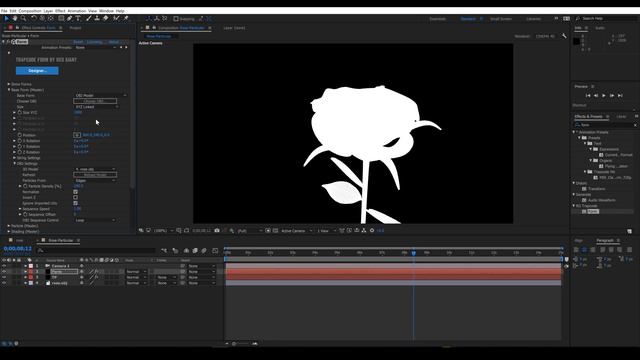Select the Type text tool
Screen dimensions: 640x360
[78, 18]
